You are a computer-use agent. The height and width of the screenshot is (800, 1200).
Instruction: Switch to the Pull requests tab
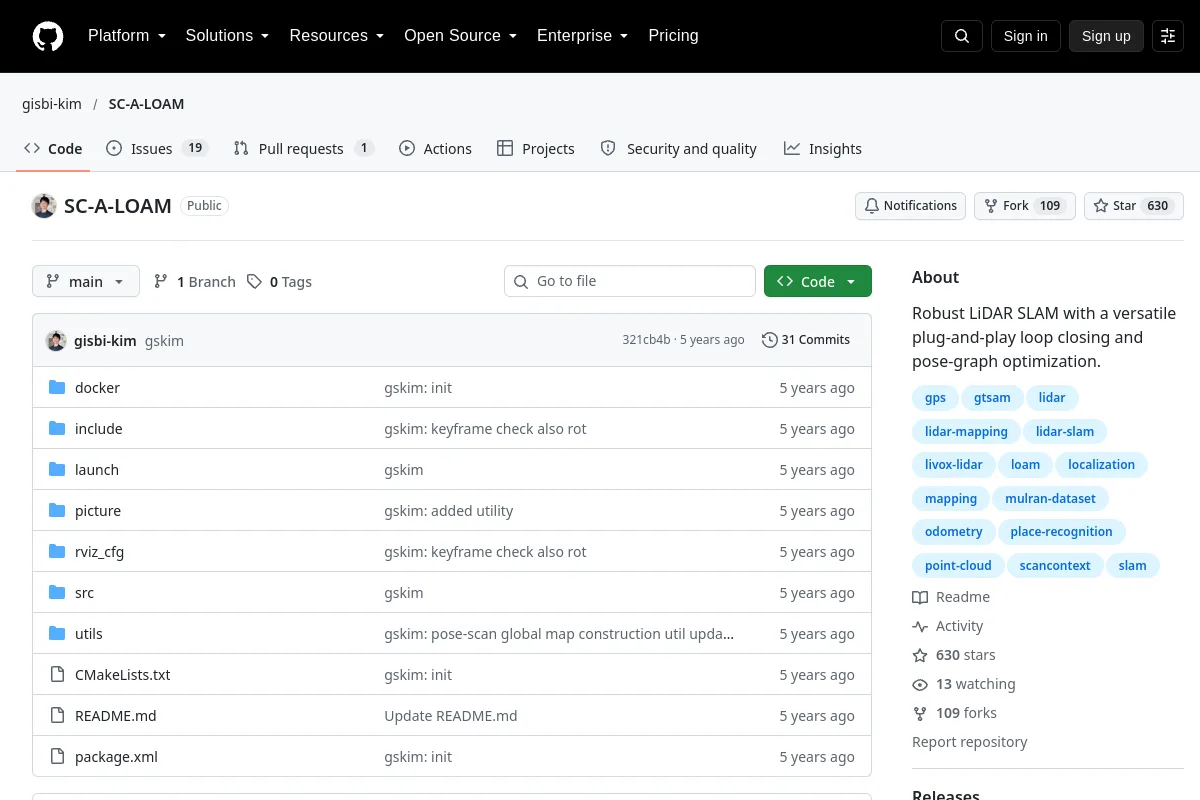click(x=303, y=149)
